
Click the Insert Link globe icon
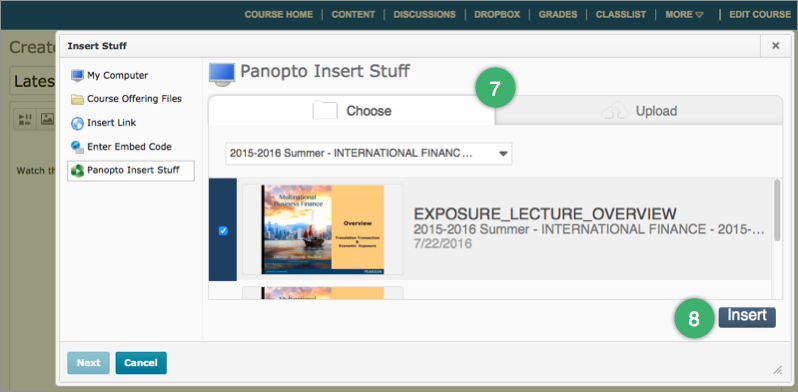coord(77,123)
